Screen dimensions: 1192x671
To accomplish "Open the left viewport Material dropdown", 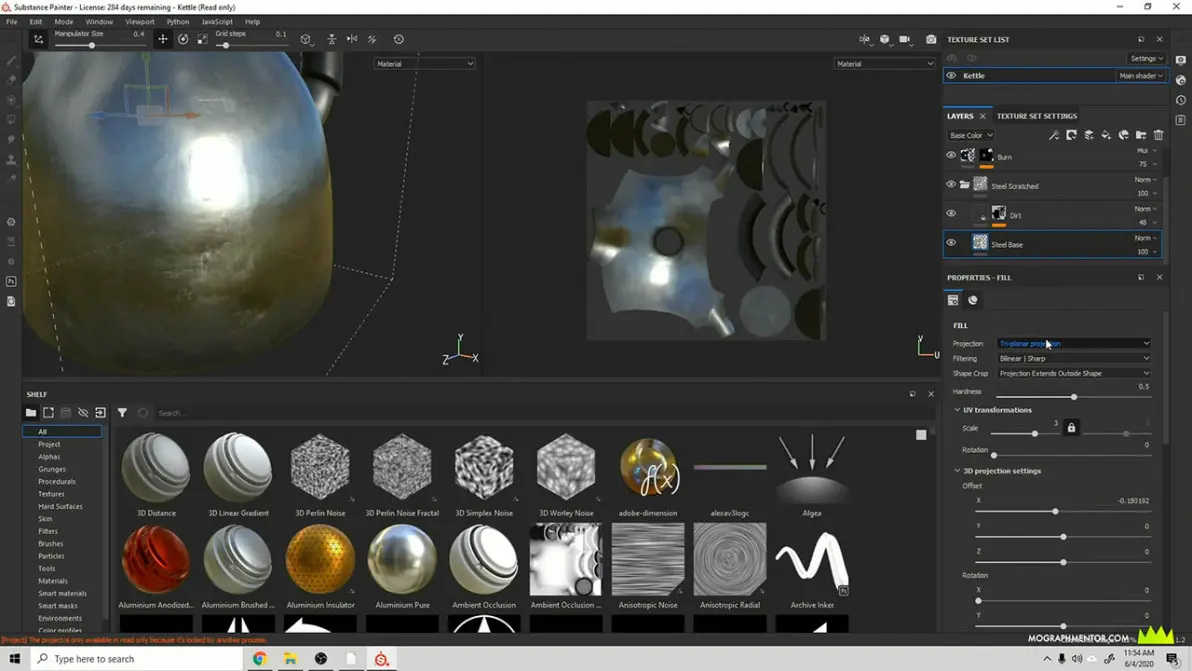I will (x=424, y=64).
